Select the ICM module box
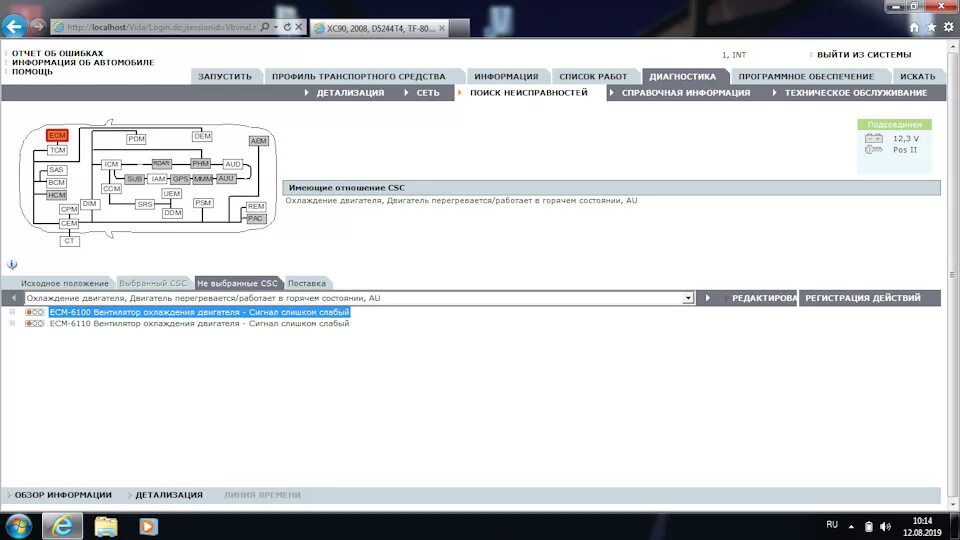Image resolution: width=960 pixels, height=540 pixels. pyautogui.click(x=111, y=164)
